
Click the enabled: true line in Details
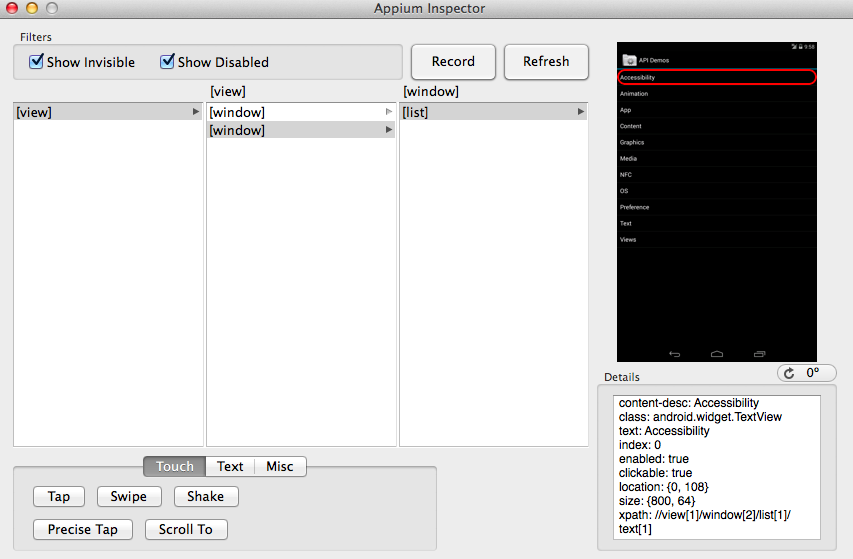pos(653,459)
